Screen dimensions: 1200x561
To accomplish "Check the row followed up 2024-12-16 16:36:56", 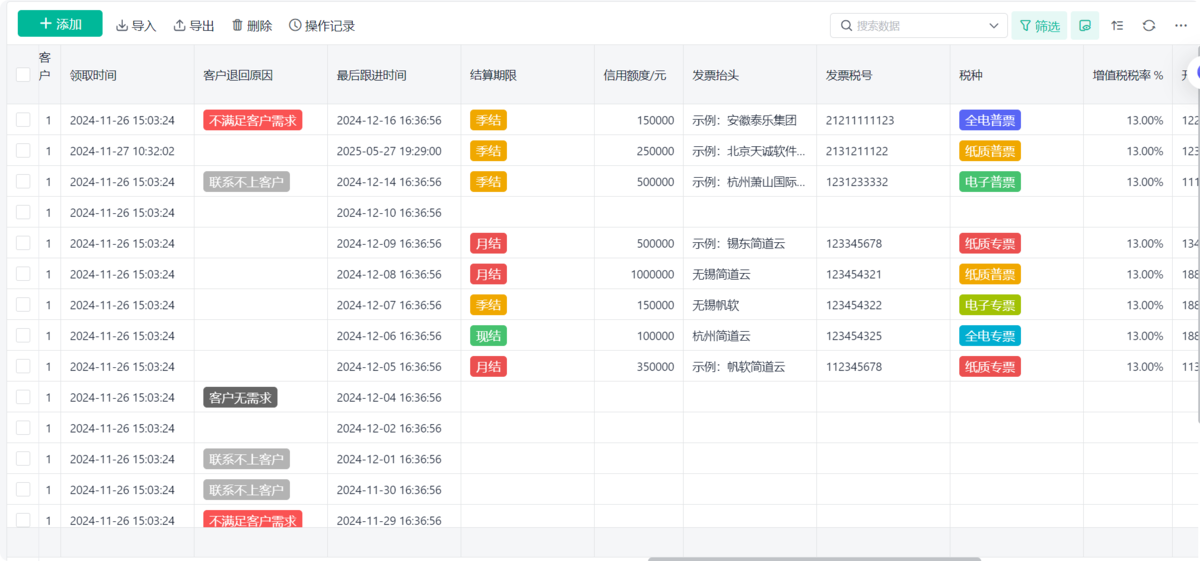I will pyautogui.click(x=23, y=120).
